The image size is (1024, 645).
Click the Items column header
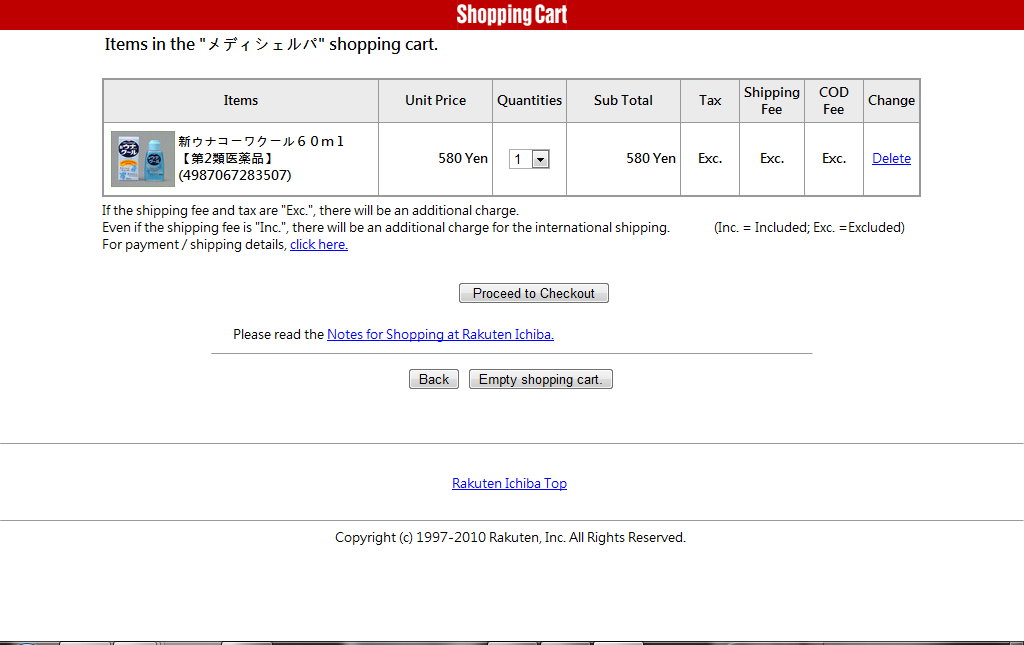[241, 101]
